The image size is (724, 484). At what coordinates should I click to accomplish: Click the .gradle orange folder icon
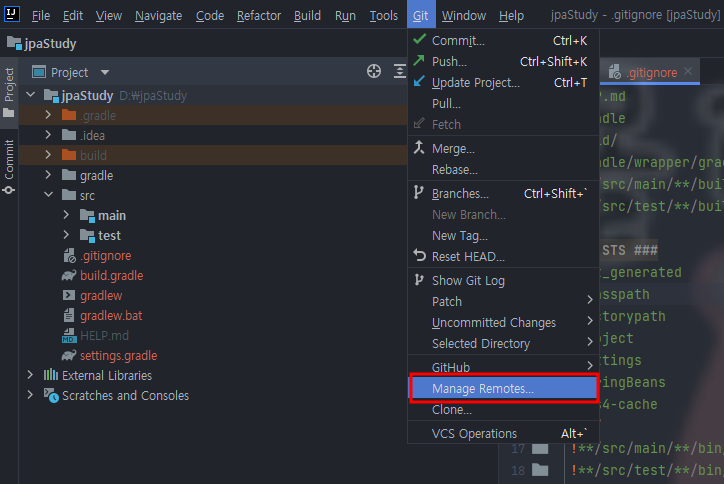[x=69, y=115]
